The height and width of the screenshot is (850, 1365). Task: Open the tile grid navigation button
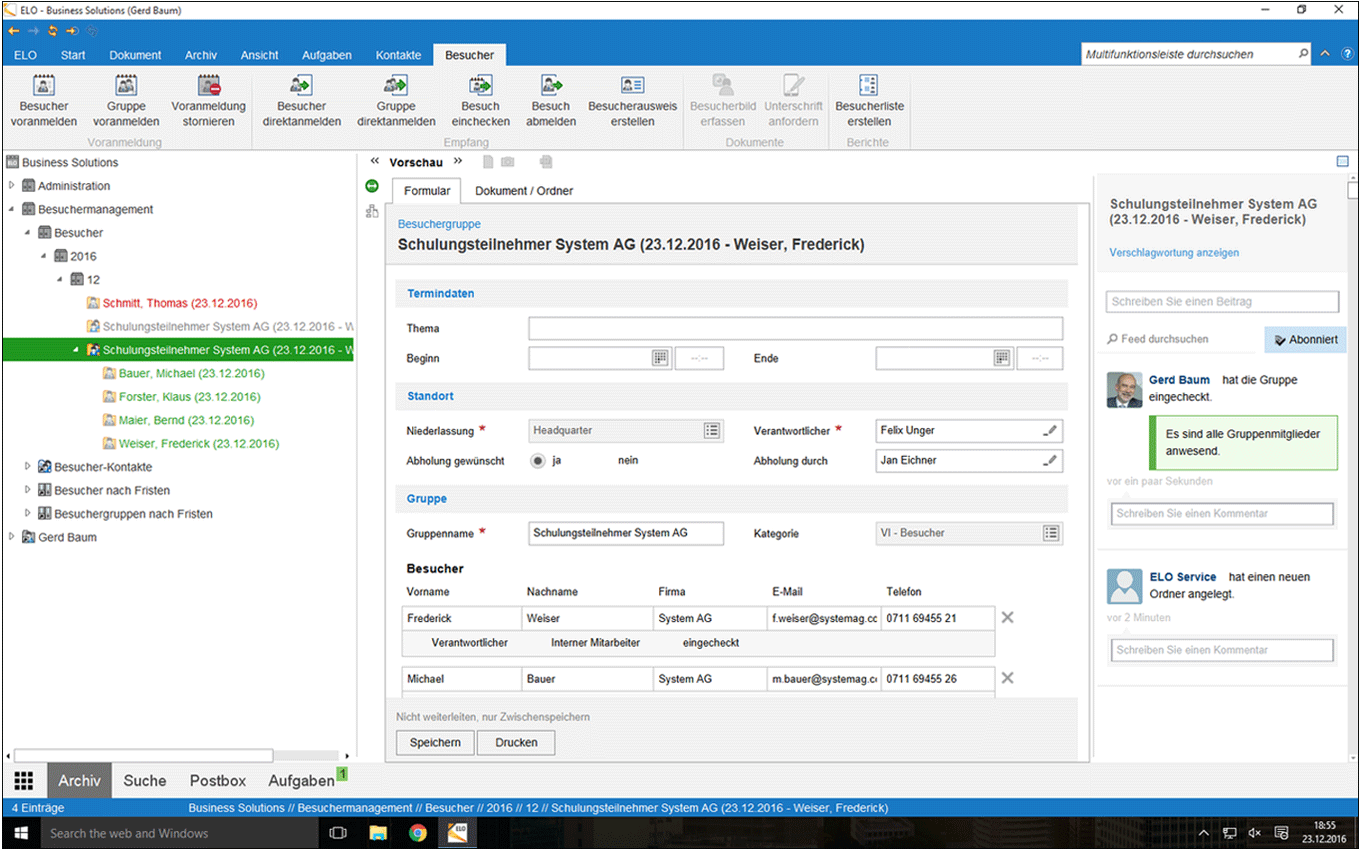coord(24,781)
